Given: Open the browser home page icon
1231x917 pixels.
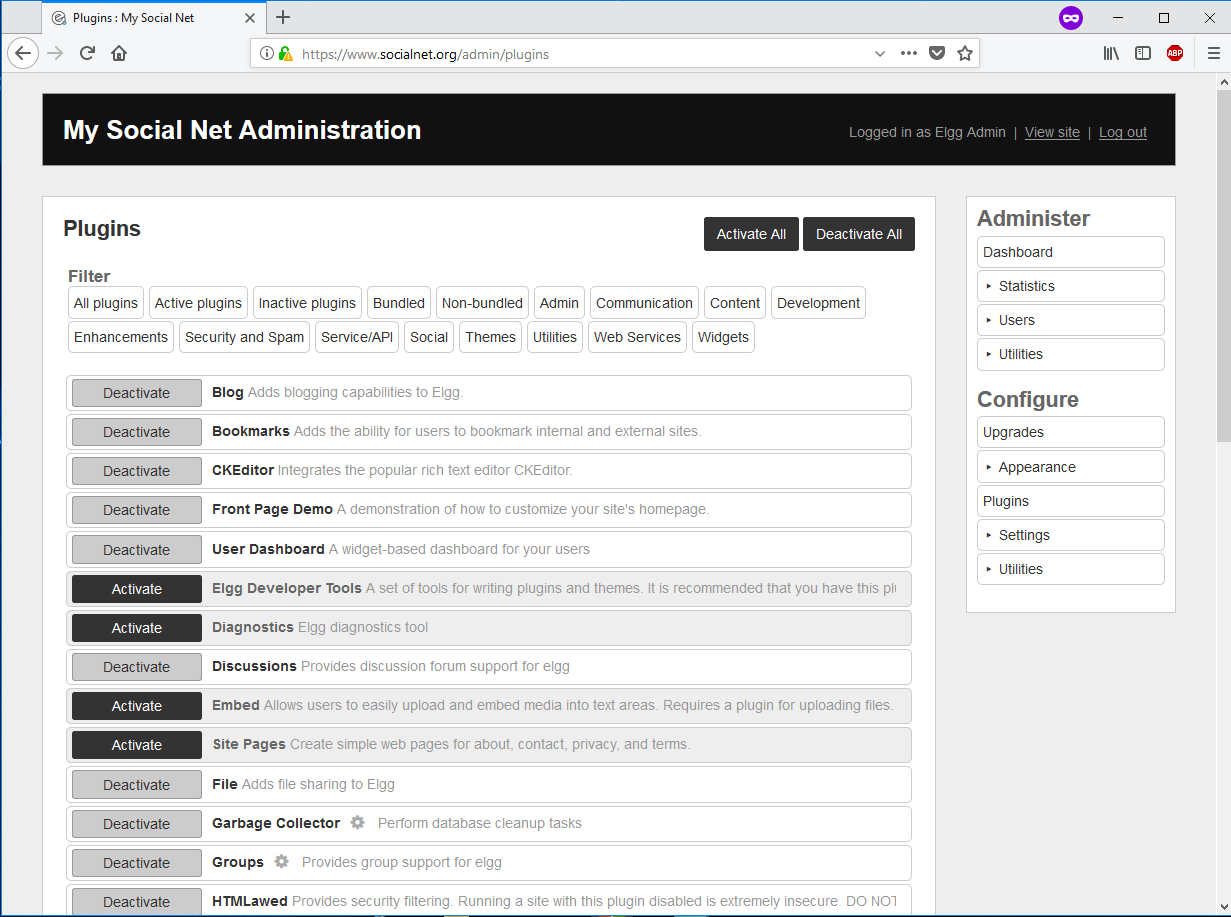Looking at the screenshot, I should [119, 54].
